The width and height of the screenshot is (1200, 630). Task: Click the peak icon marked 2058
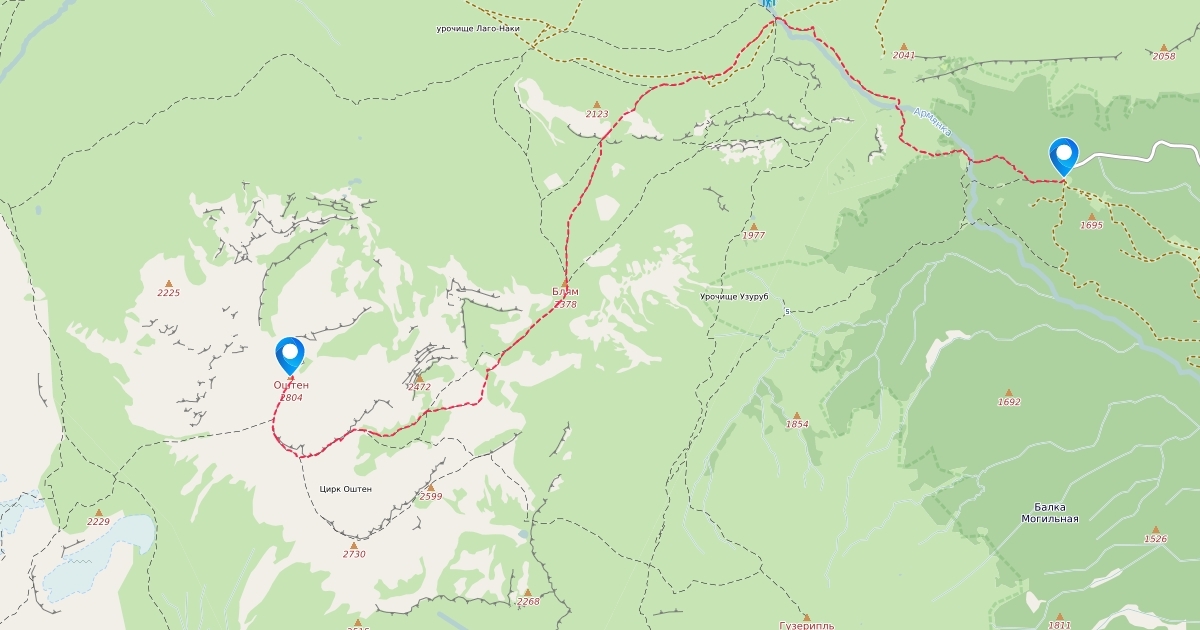pyautogui.click(x=1163, y=47)
